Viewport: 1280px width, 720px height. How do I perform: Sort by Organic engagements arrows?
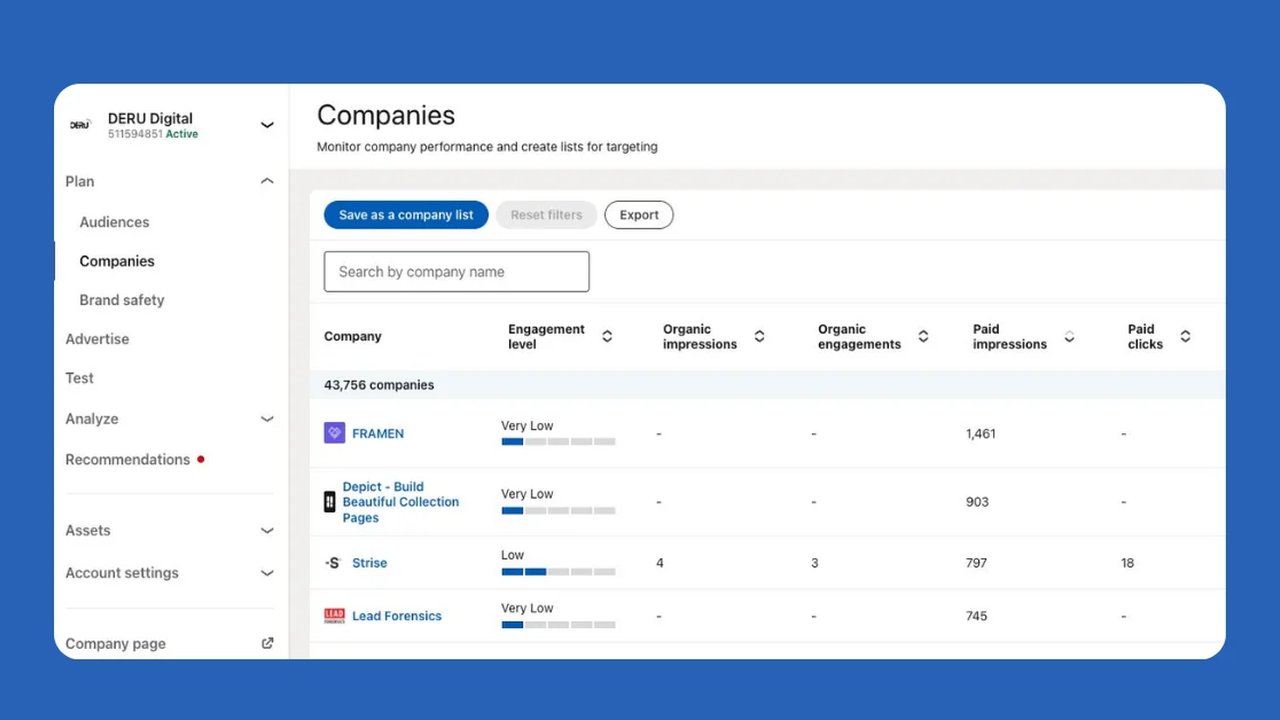pyautogui.click(x=923, y=336)
